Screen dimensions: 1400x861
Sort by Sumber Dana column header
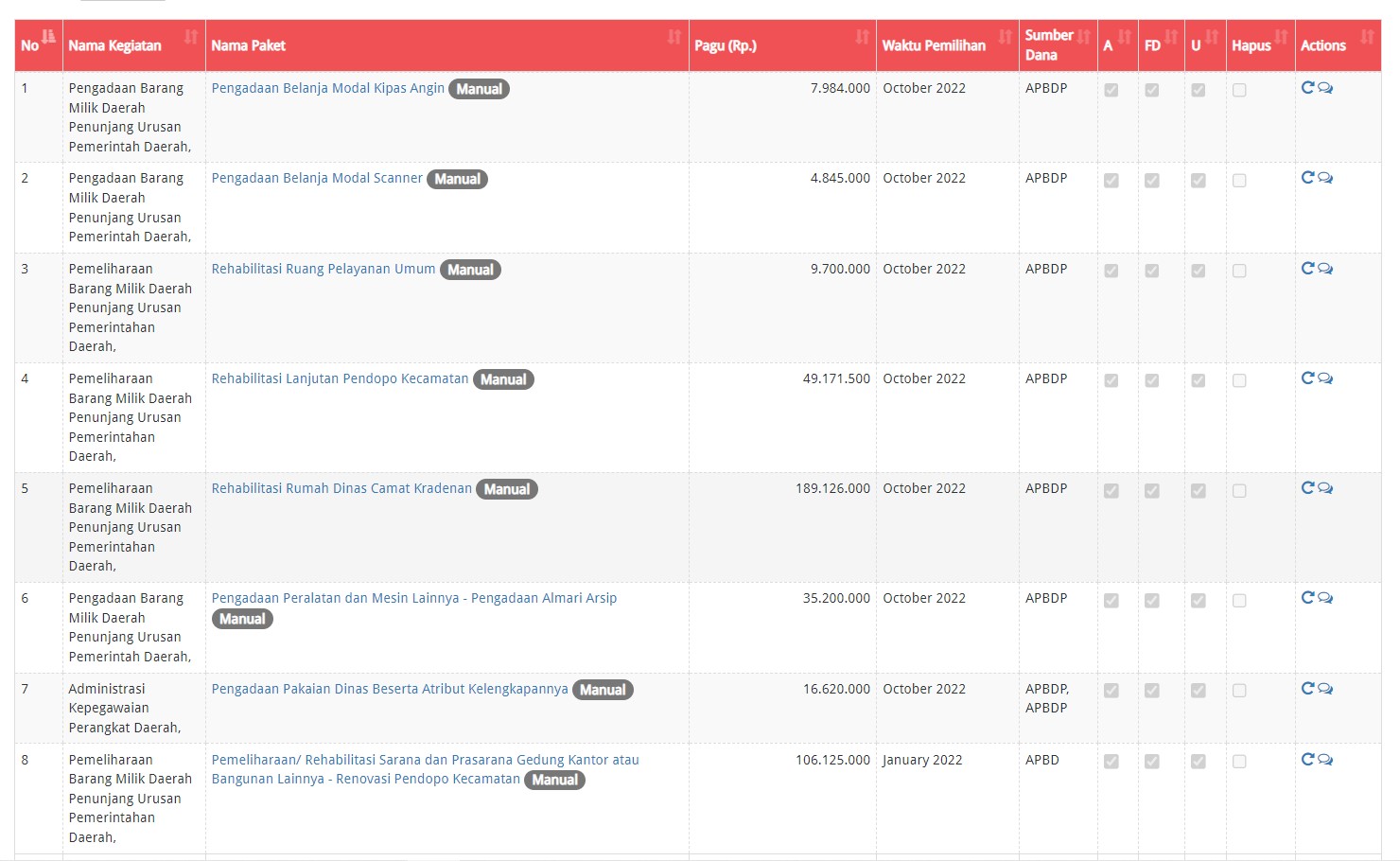pos(1059,45)
